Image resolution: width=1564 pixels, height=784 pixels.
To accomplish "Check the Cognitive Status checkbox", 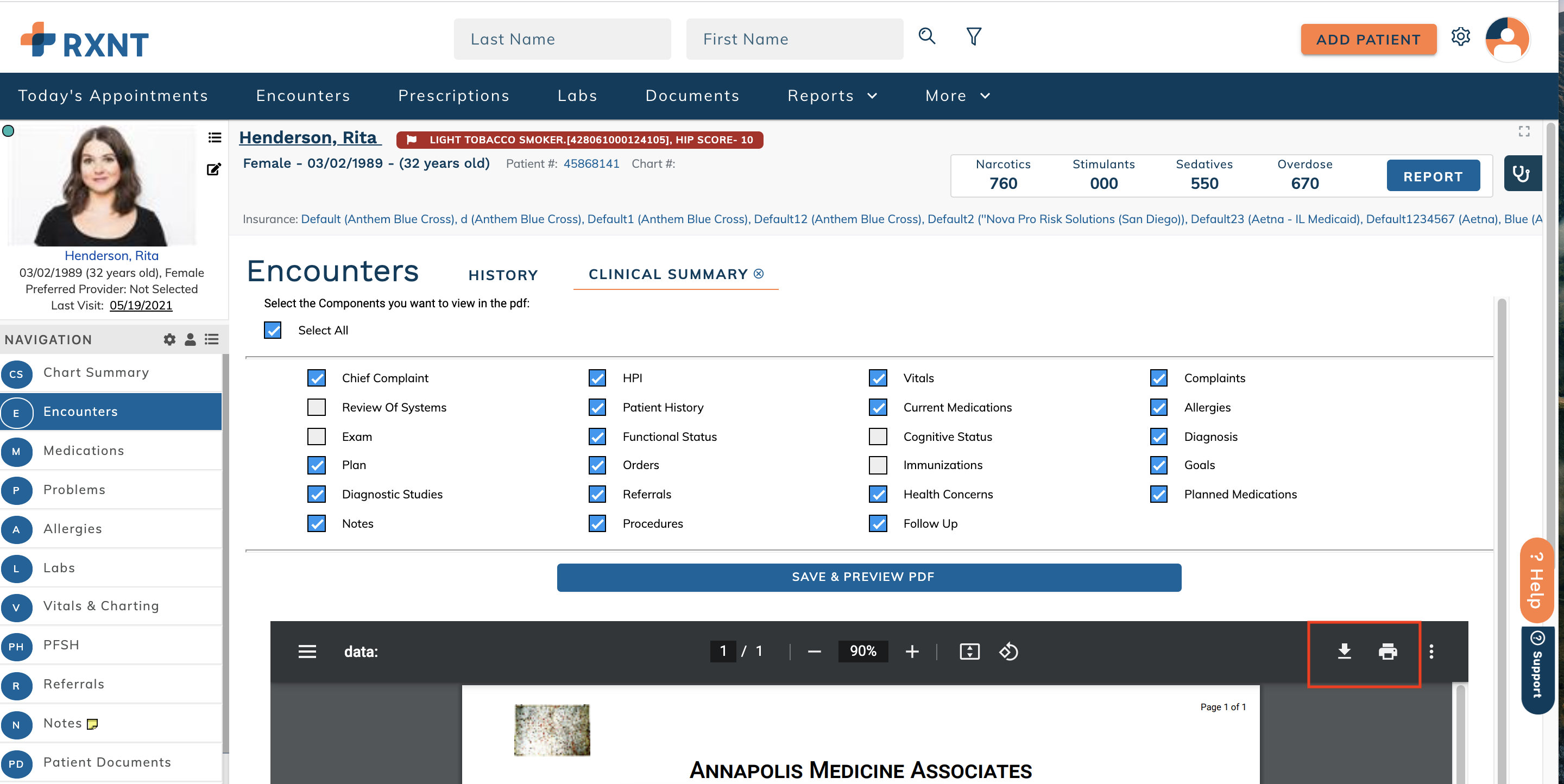I will click(x=878, y=437).
